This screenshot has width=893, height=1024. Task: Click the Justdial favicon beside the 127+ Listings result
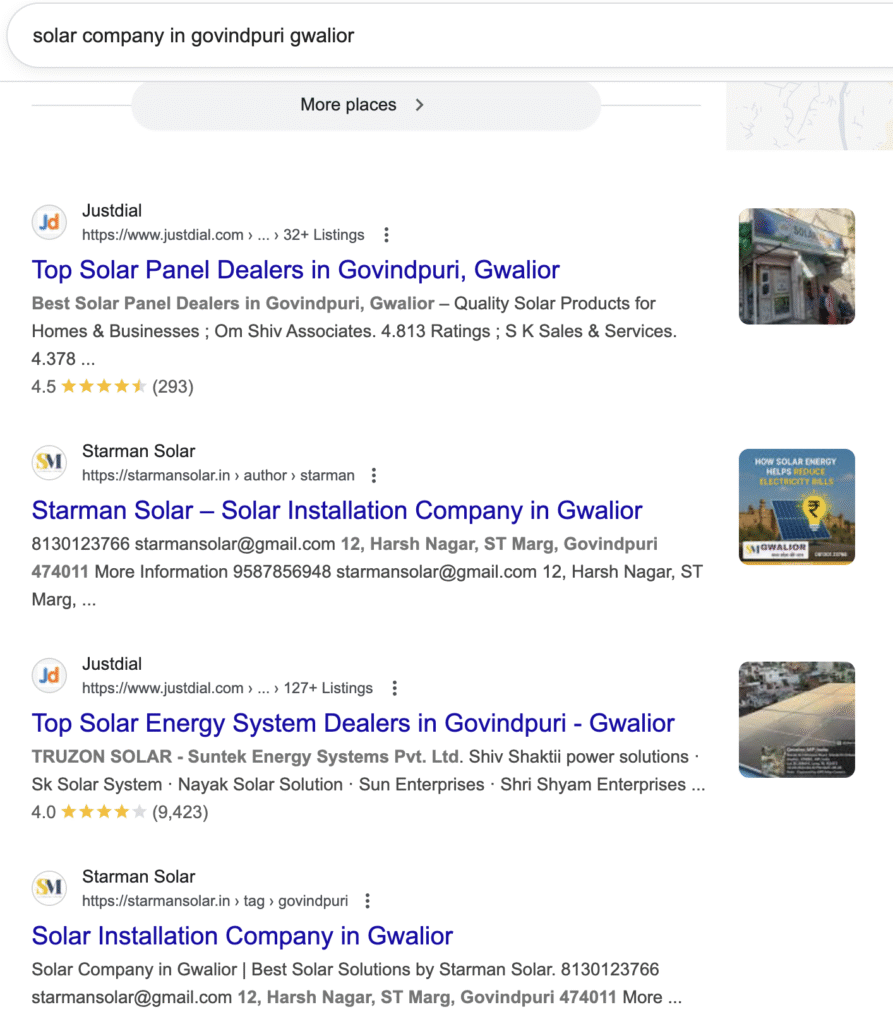pyautogui.click(x=49, y=675)
